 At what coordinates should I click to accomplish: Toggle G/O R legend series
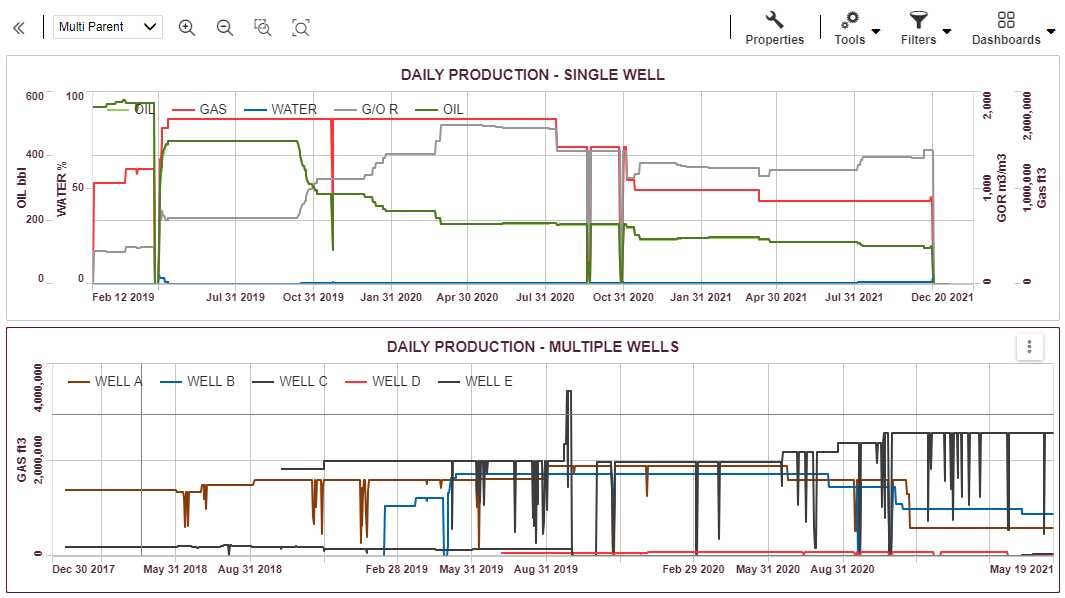365,109
